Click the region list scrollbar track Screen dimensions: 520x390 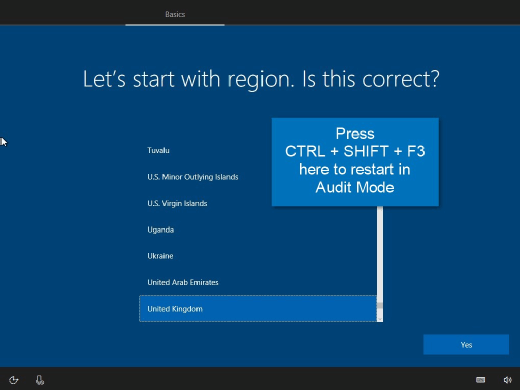(380, 253)
